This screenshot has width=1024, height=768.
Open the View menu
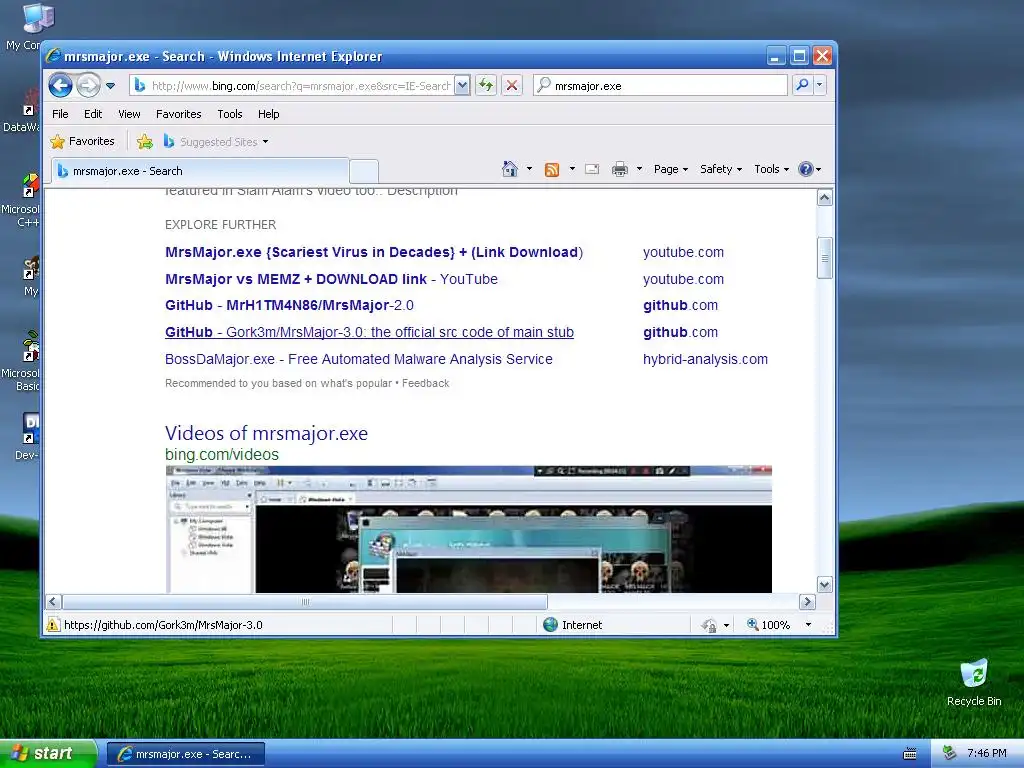129,114
